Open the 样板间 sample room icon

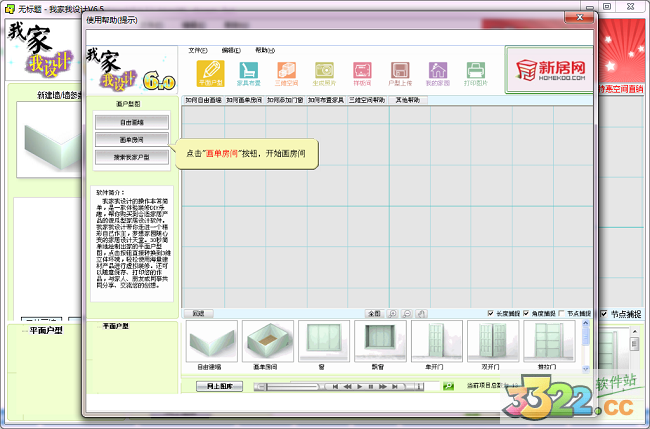click(363, 73)
